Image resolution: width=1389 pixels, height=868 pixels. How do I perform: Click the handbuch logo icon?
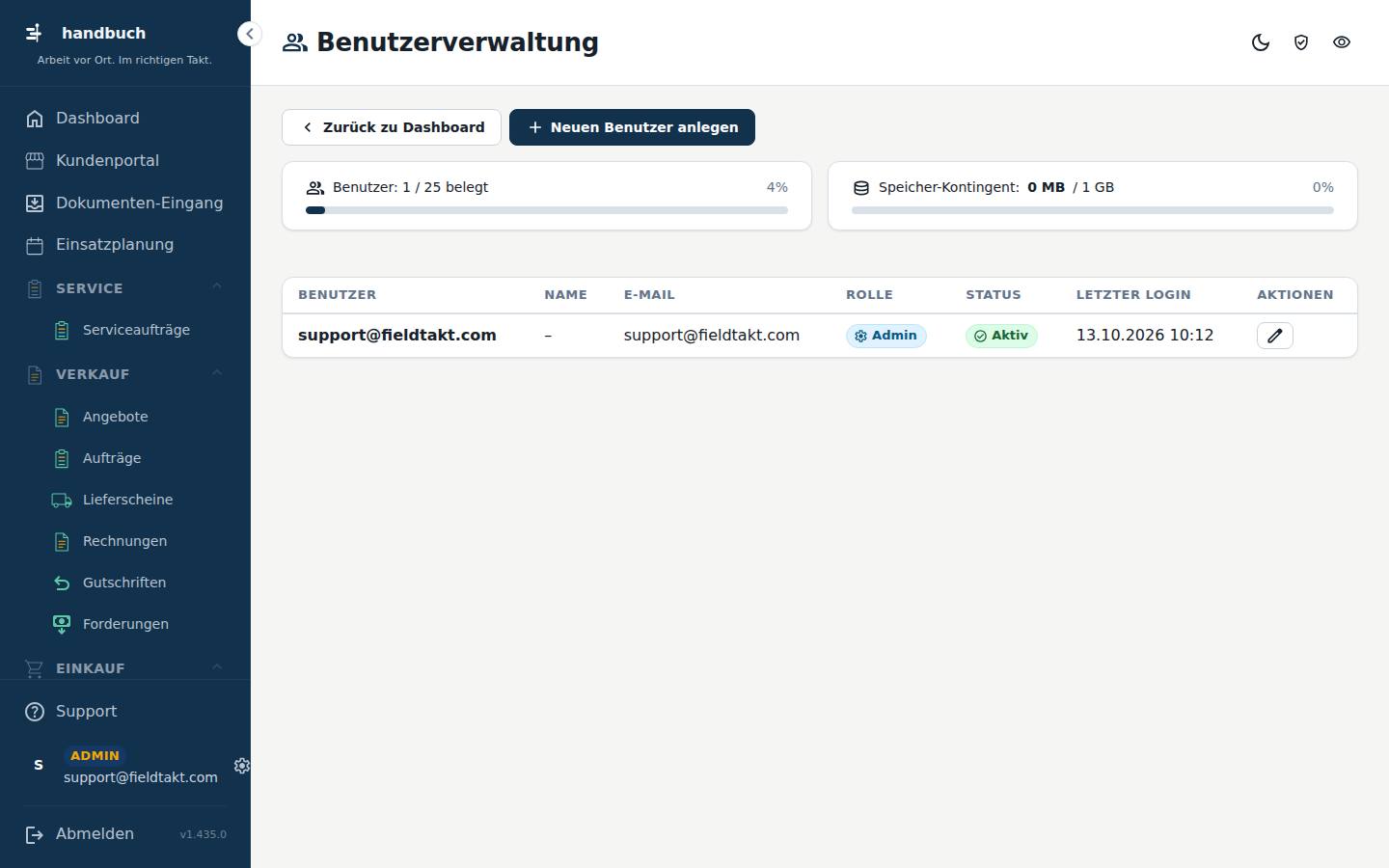point(34,33)
